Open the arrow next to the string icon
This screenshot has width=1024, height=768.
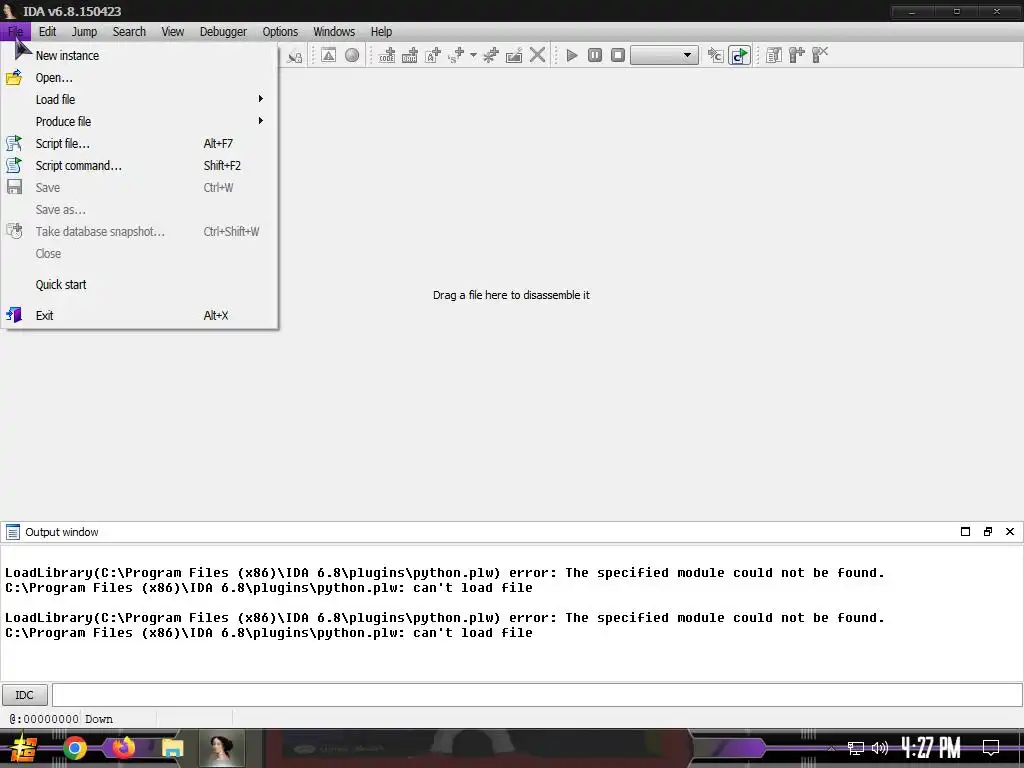tap(473, 56)
